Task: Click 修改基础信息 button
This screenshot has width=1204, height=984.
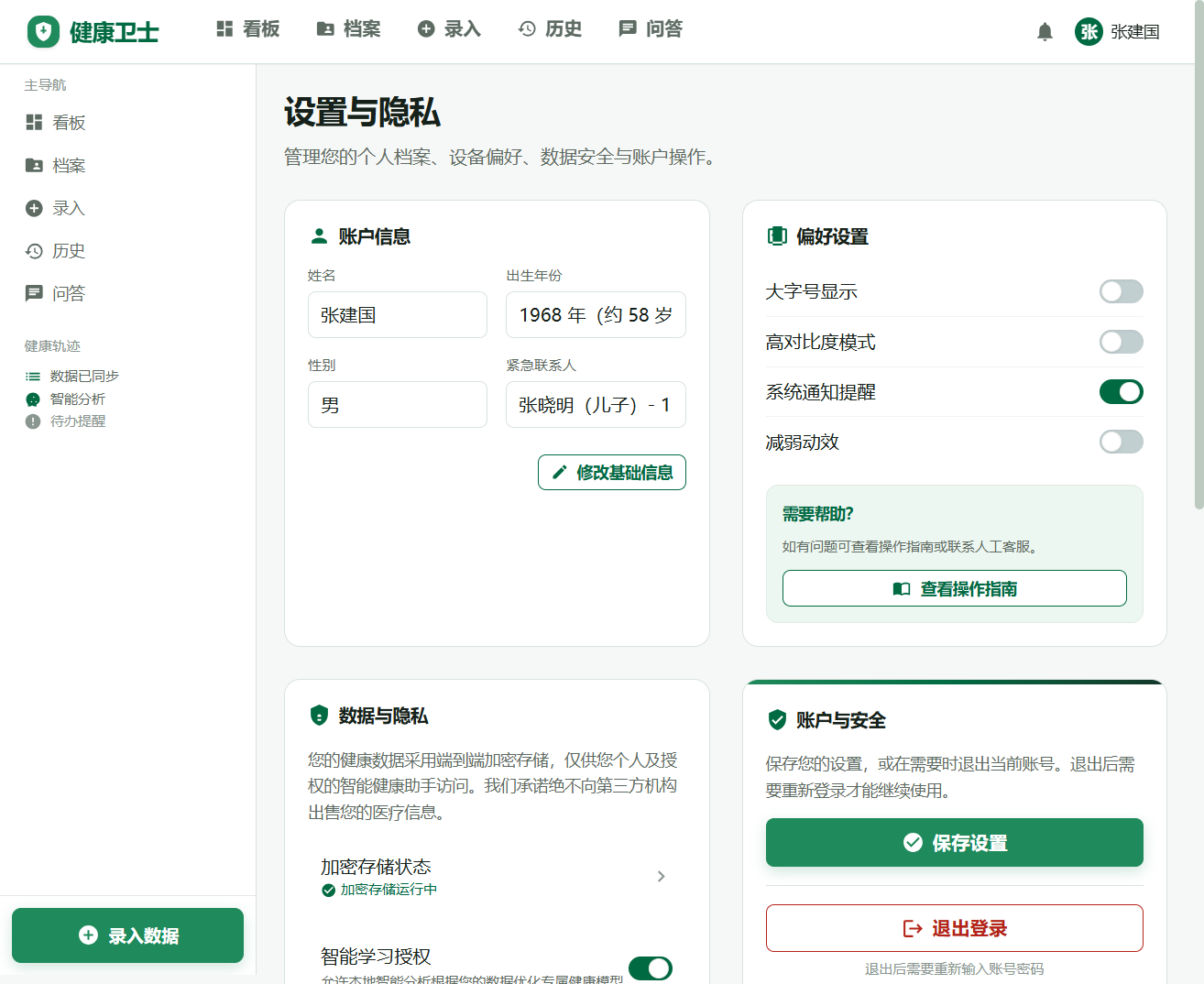Action: click(x=612, y=473)
